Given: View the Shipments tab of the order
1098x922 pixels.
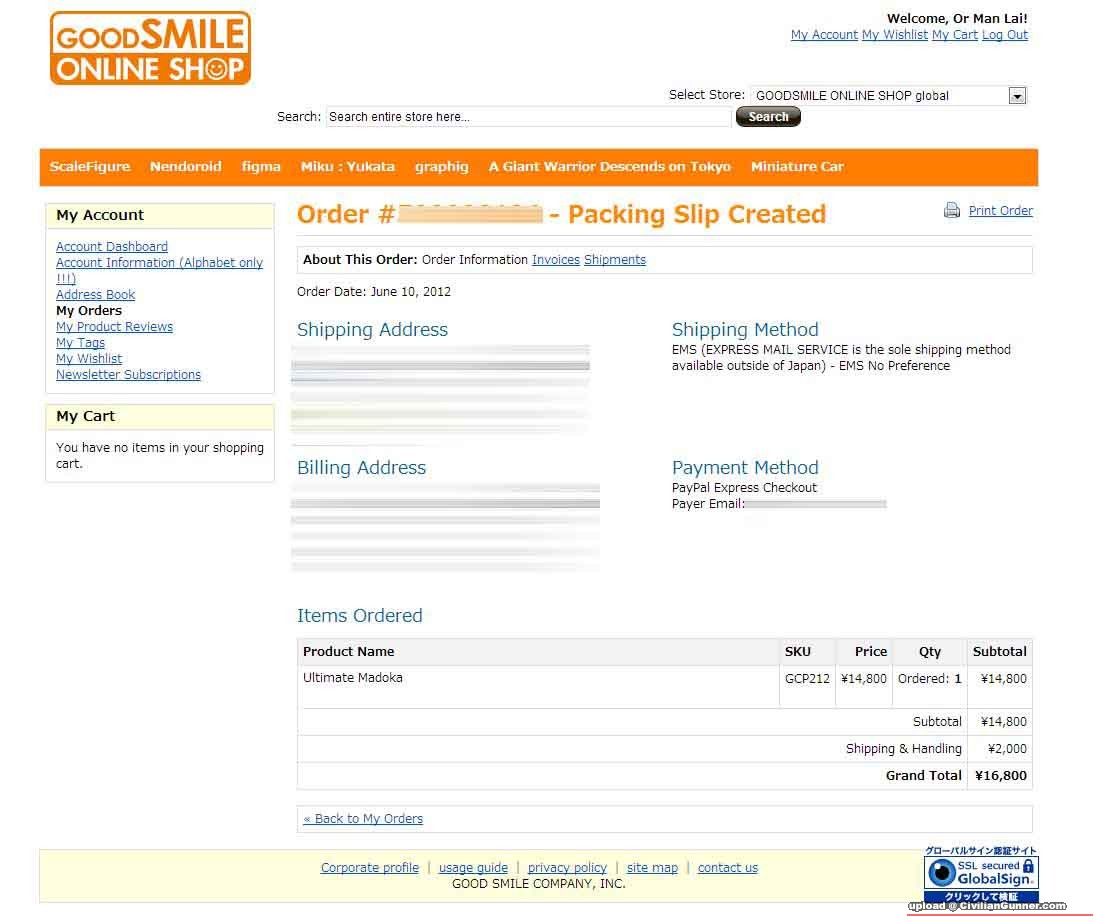Looking at the screenshot, I should pyautogui.click(x=615, y=260).
